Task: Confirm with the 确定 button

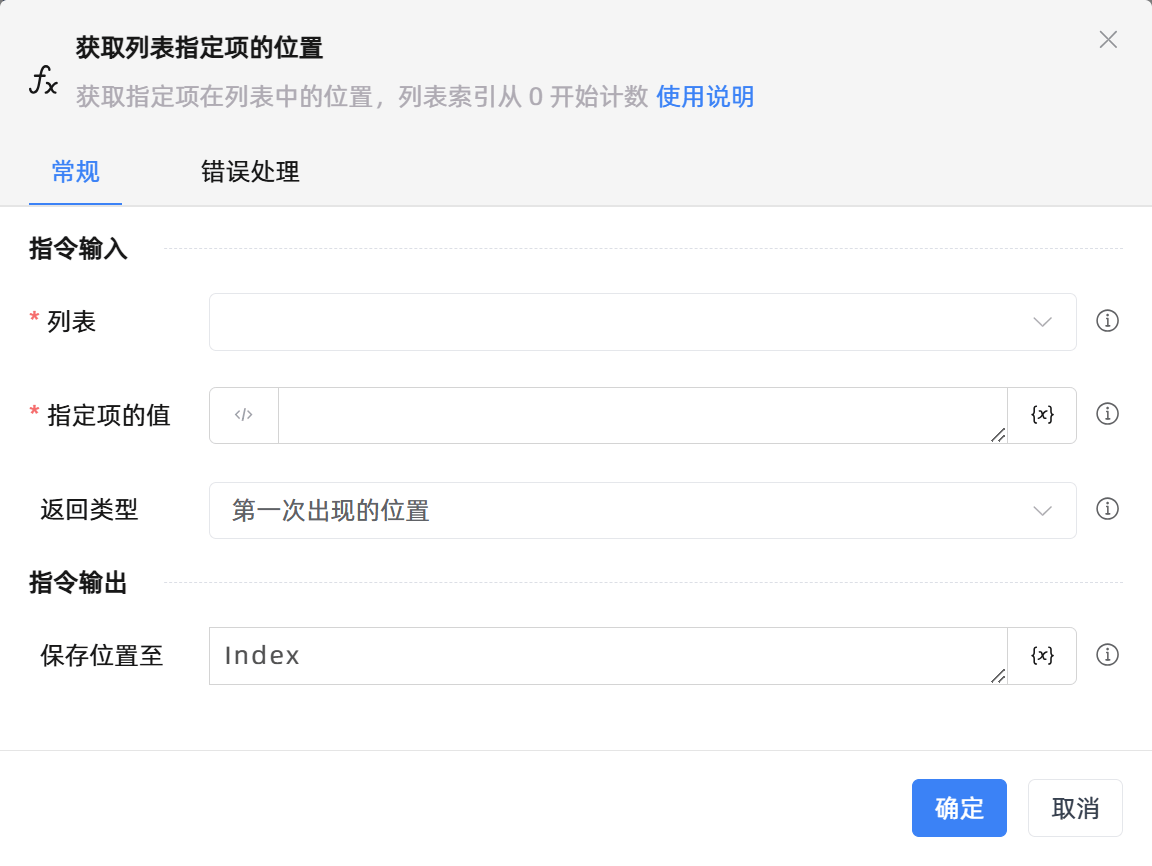Action: pyautogui.click(x=959, y=808)
